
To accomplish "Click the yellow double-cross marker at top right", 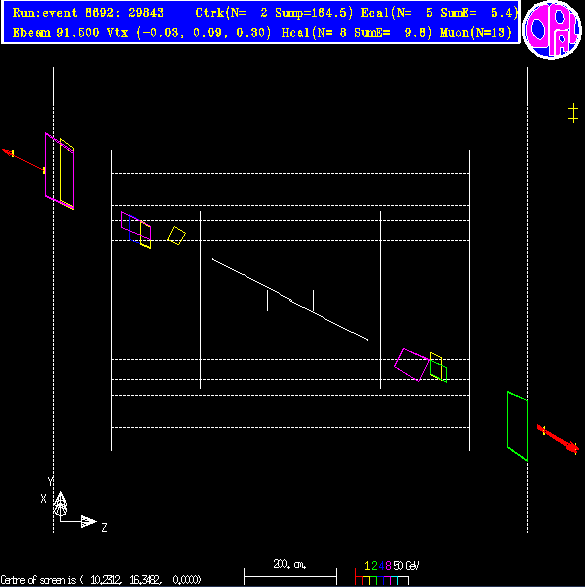I will (x=573, y=113).
